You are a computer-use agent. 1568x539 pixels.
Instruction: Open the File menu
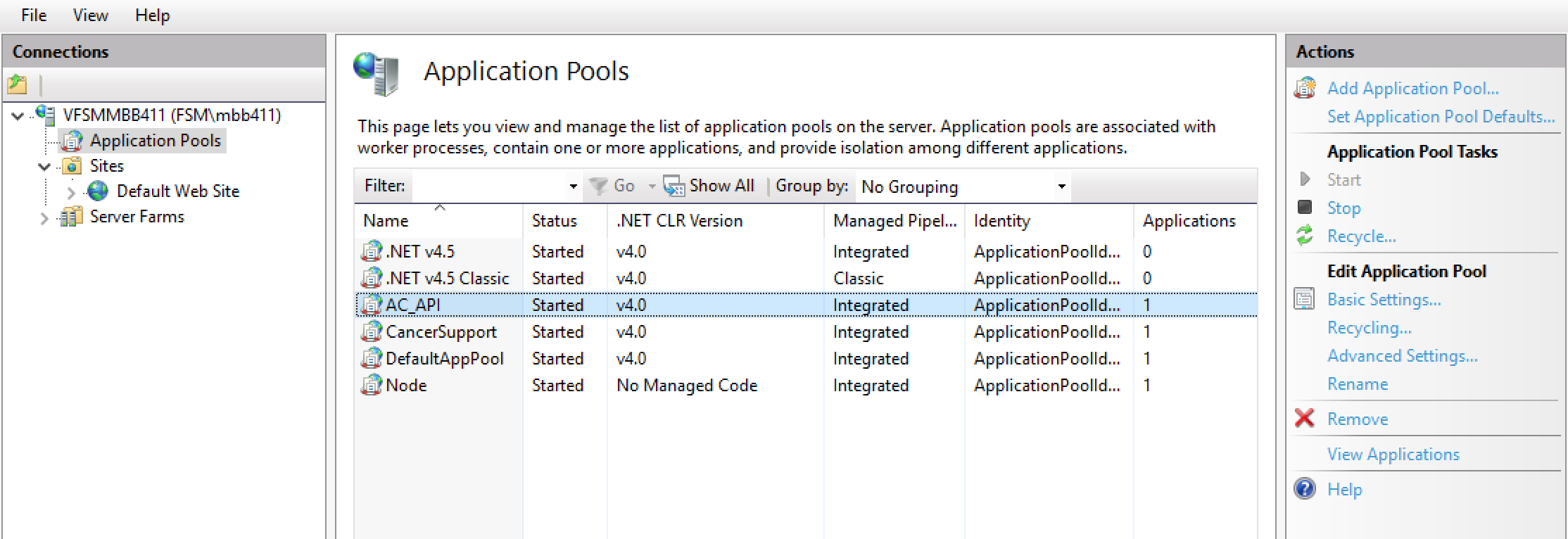click(x=34, y=15)
